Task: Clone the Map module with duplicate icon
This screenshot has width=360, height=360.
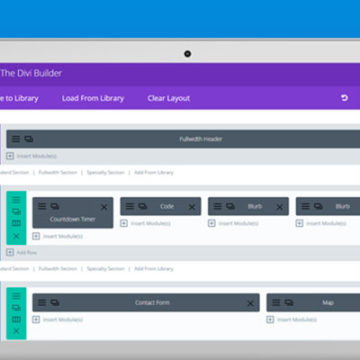Action: pos(289,302)
